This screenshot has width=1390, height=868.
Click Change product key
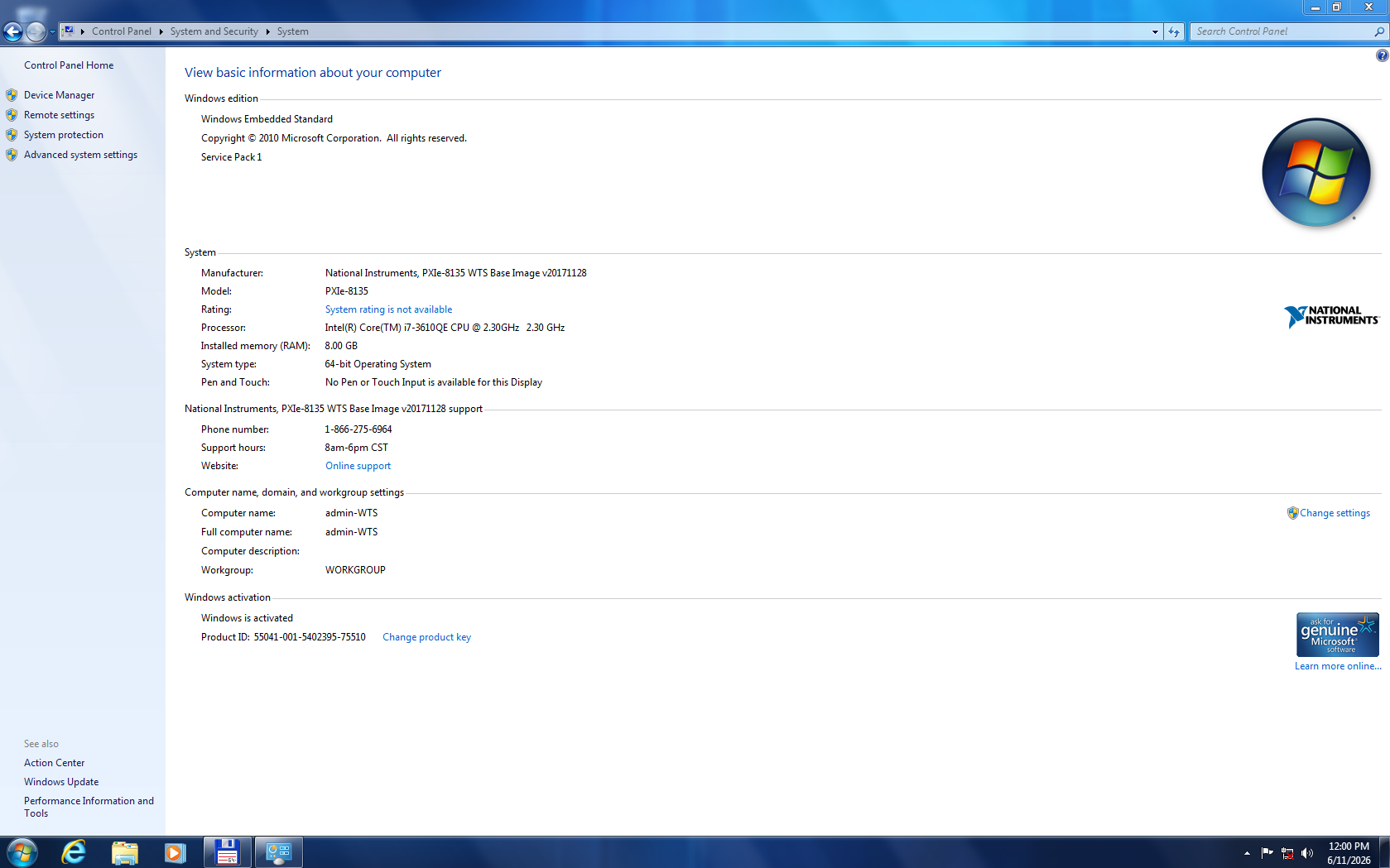[427, 637]
